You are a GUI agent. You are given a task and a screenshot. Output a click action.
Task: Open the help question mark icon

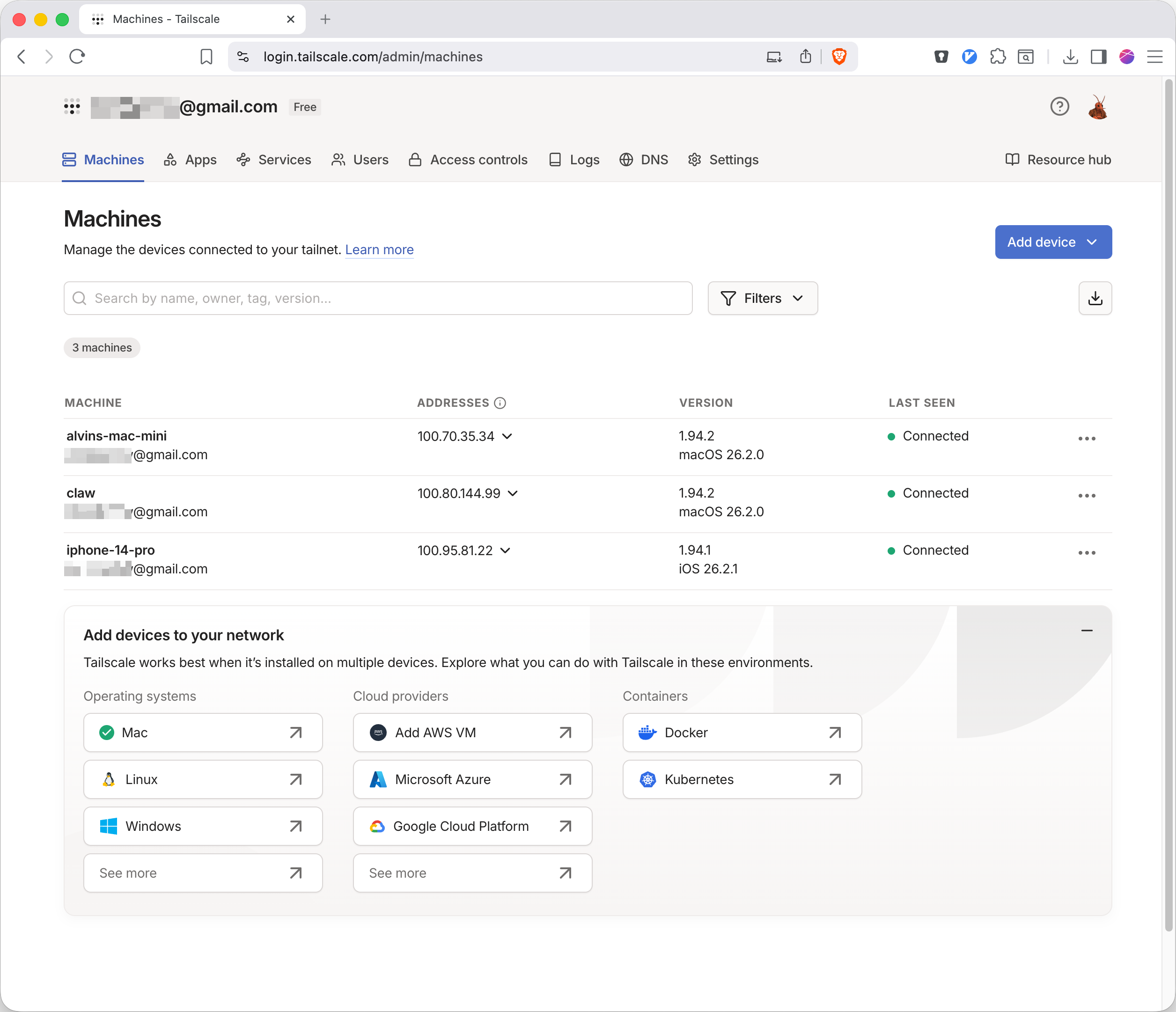click(x=1059, y=107)
